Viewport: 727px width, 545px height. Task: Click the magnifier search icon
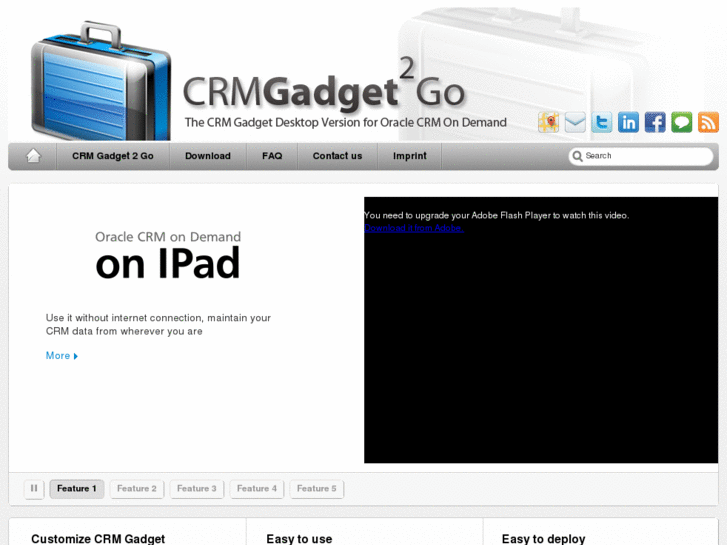click(x=577, y=156)
